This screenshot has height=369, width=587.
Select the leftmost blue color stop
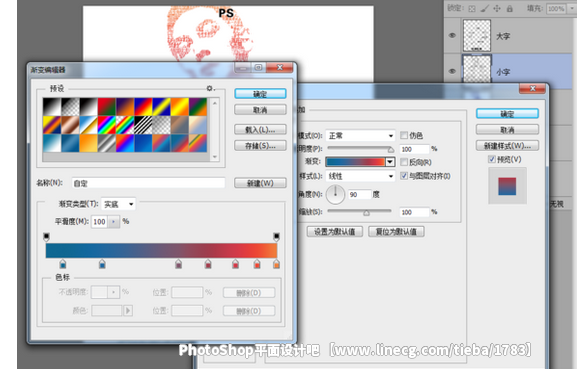(x=63, y=264)
